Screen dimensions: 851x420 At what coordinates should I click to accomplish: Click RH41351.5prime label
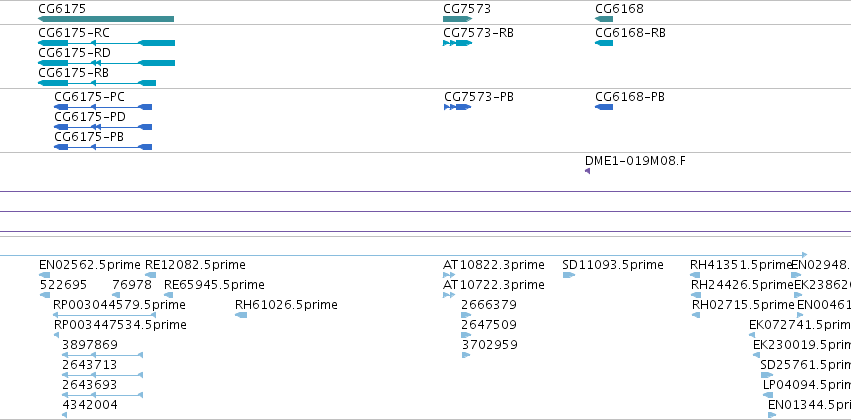[741, 265]
